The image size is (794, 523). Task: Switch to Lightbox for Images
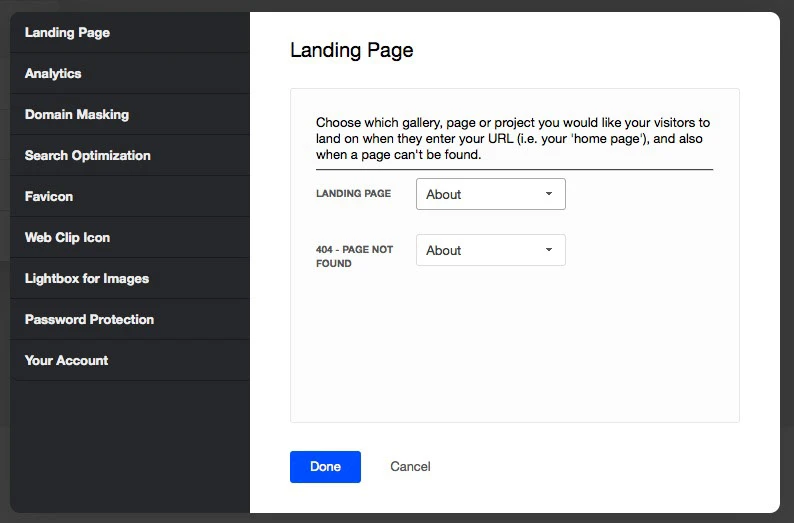[87, 279]
